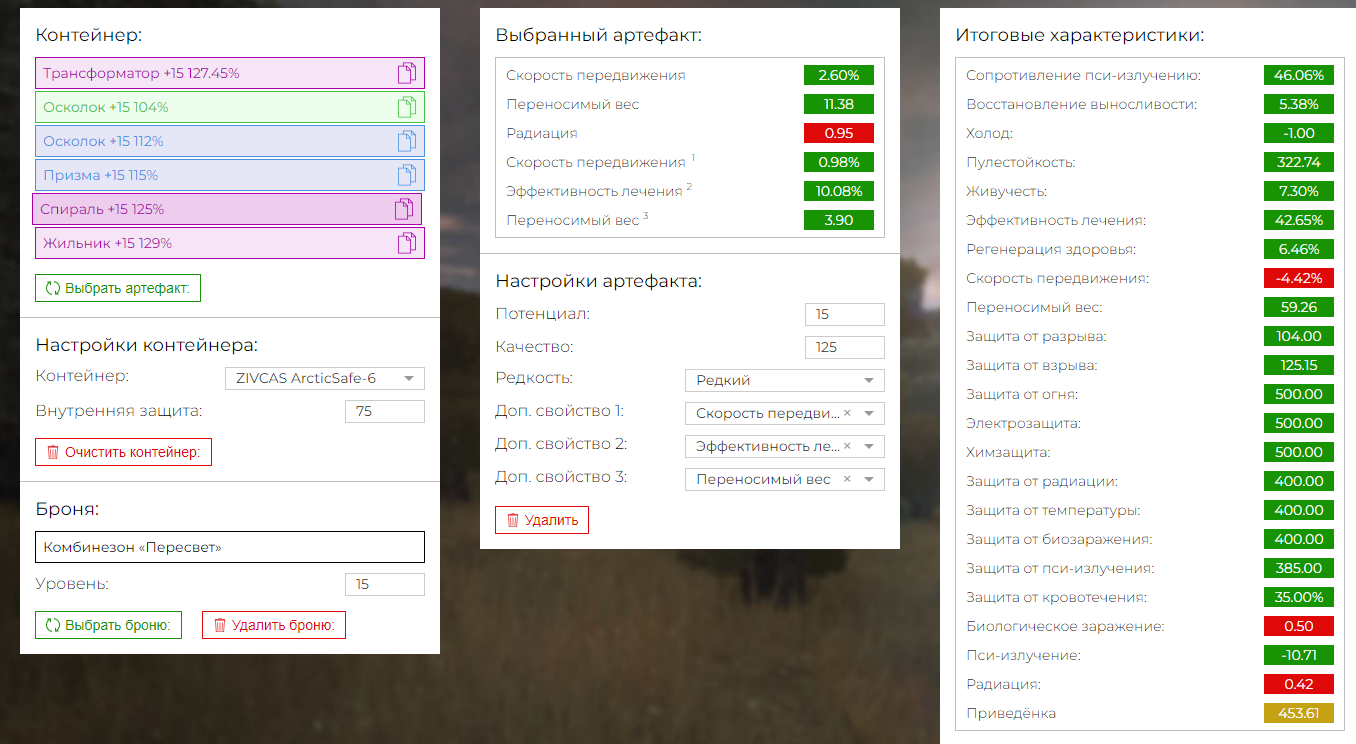Select the Осколок +15 112% artifact row
This screenshot has width=1356, height=744.
point(230,141)
